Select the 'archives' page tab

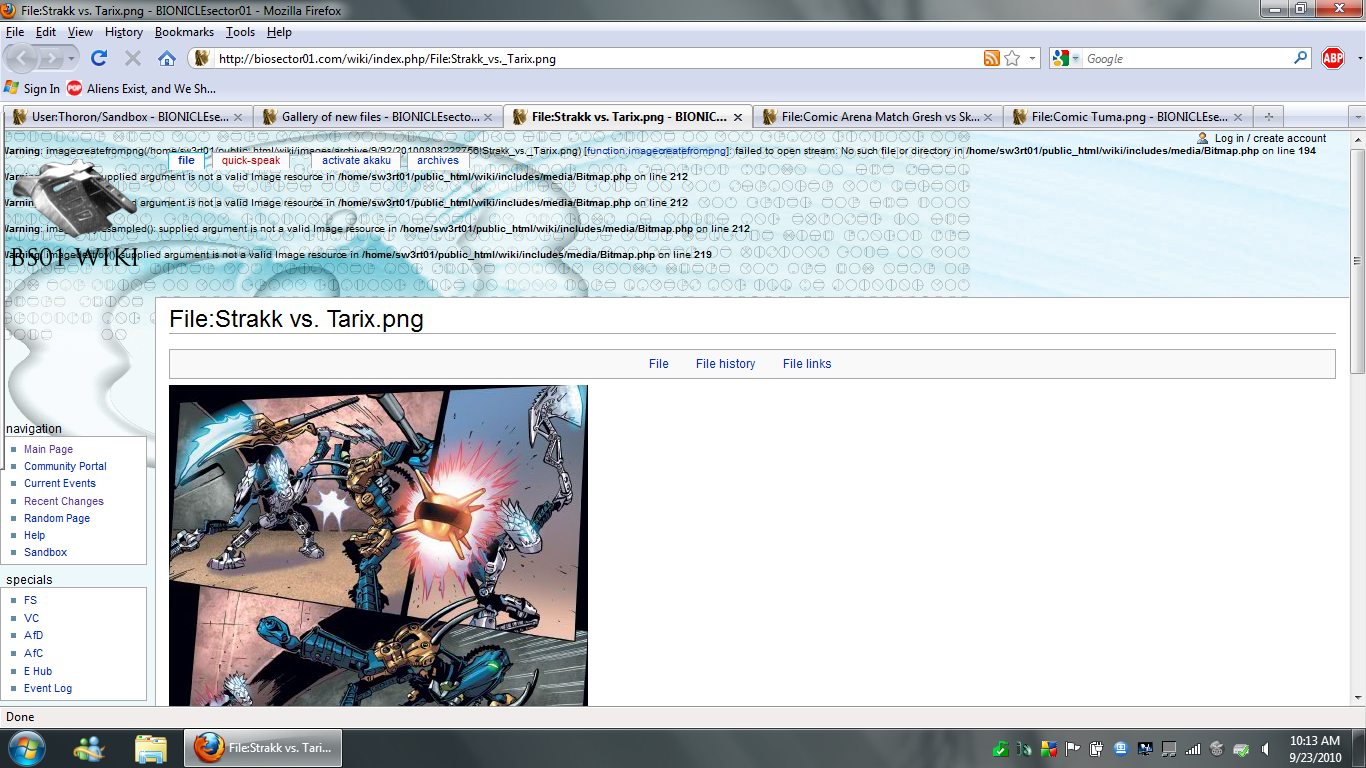438,160
